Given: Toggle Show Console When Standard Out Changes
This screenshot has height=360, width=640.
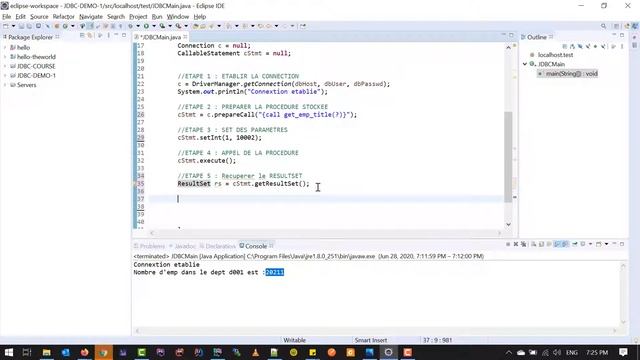Looking at the screenshot, I should click(x=557, y=244).
